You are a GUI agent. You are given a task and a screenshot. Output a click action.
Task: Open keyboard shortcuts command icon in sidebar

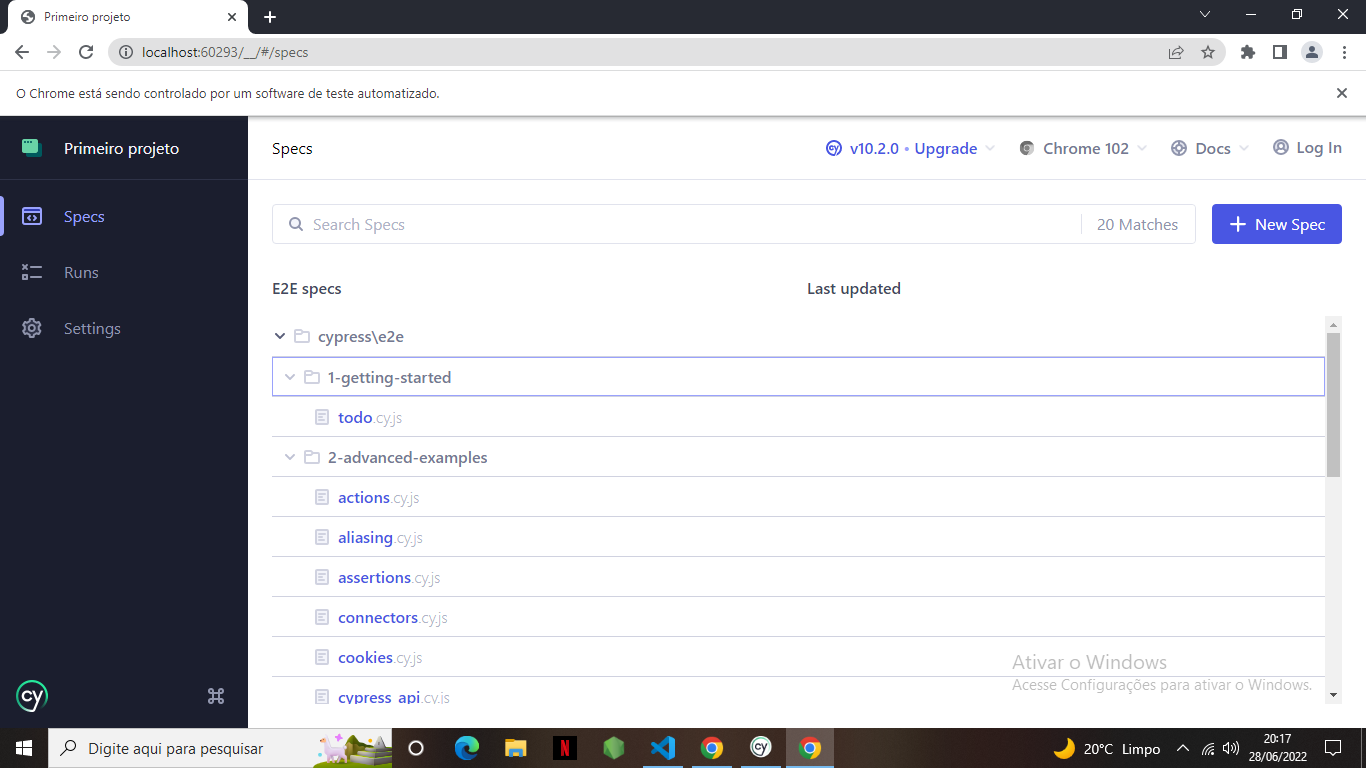click(216, 696)
